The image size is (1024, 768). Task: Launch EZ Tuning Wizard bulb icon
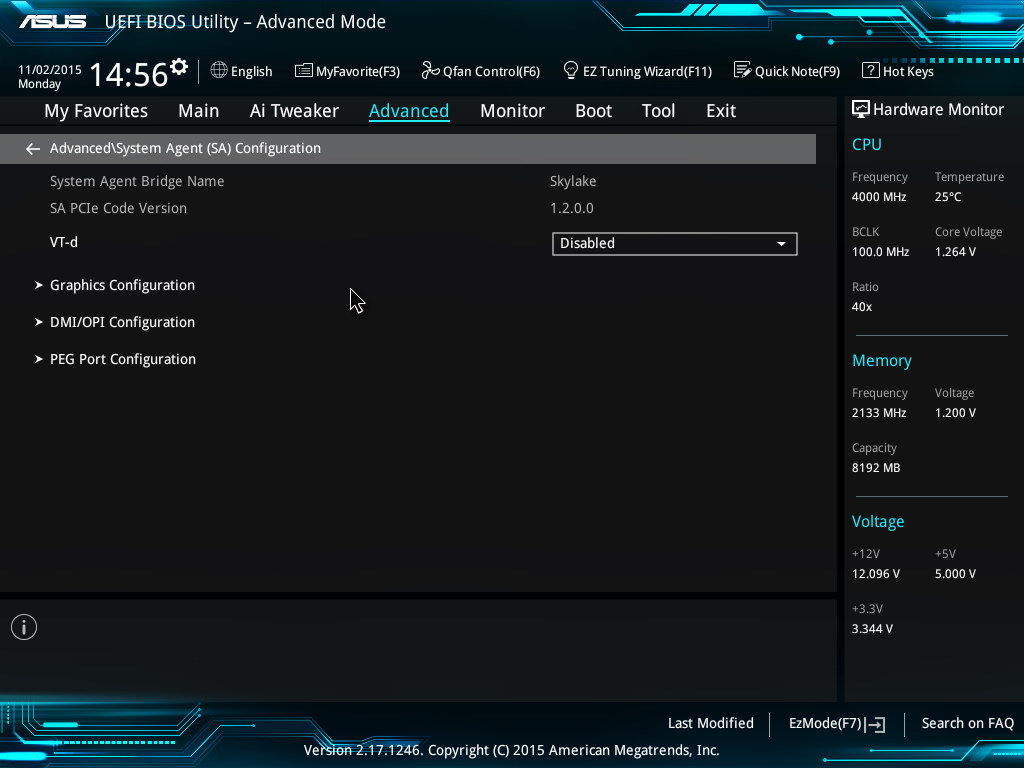571,71
